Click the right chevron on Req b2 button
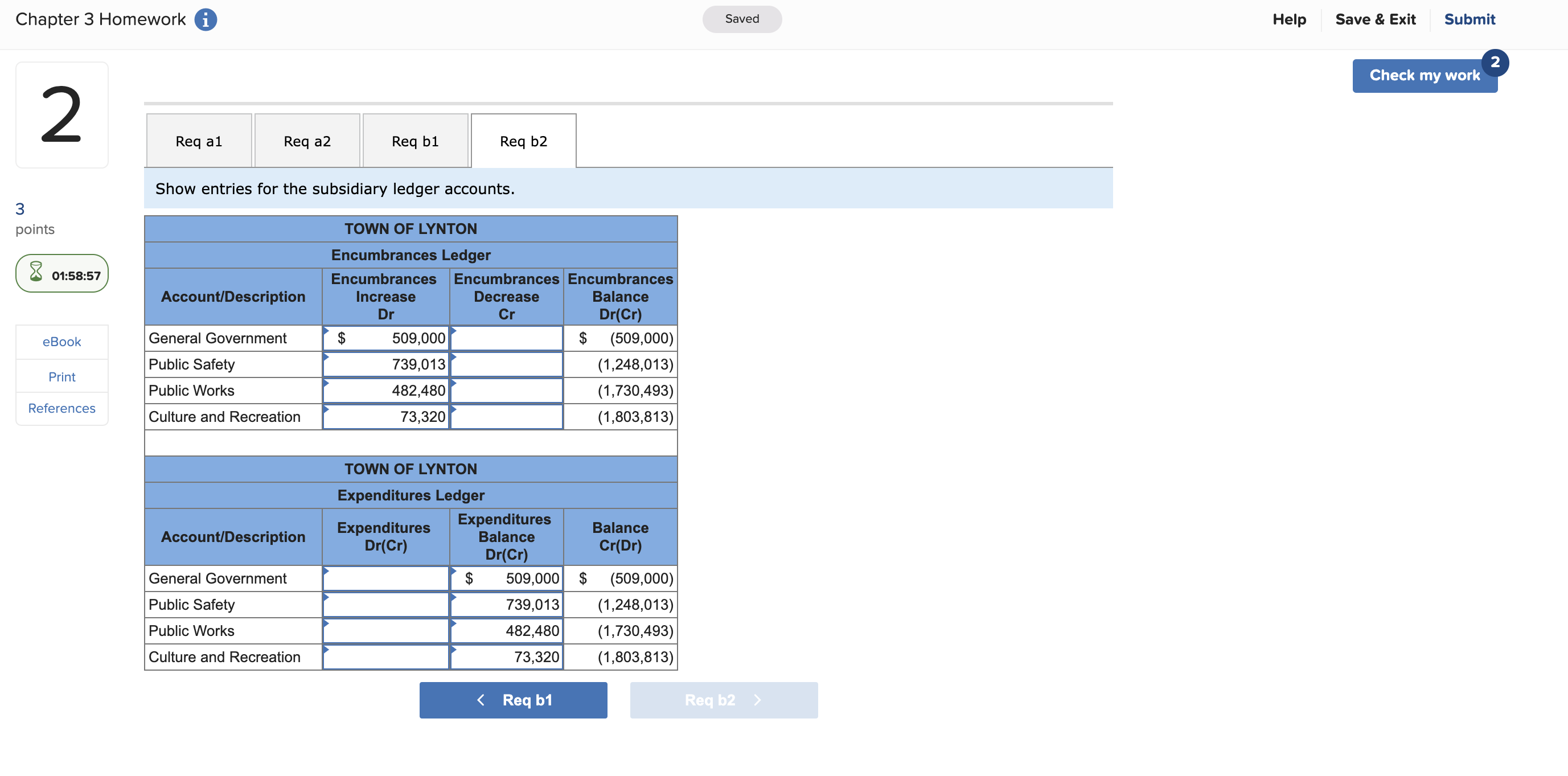Viewport: 1568px width, 776px height. point(757,700)
